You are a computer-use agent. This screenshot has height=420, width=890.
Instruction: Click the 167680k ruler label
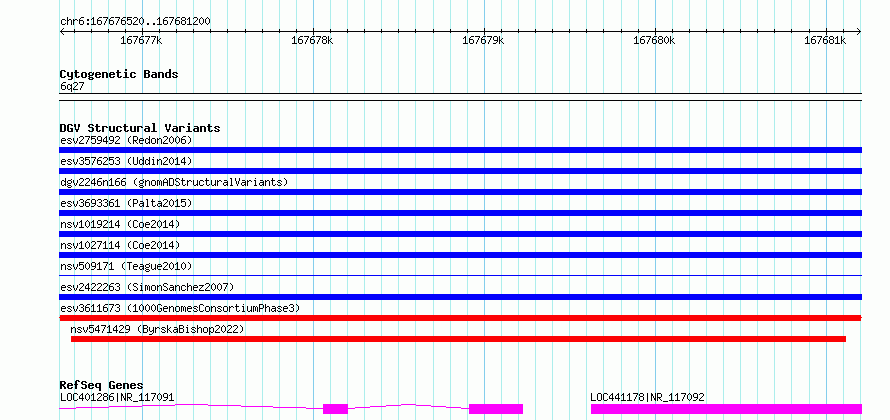coord(654,41)
